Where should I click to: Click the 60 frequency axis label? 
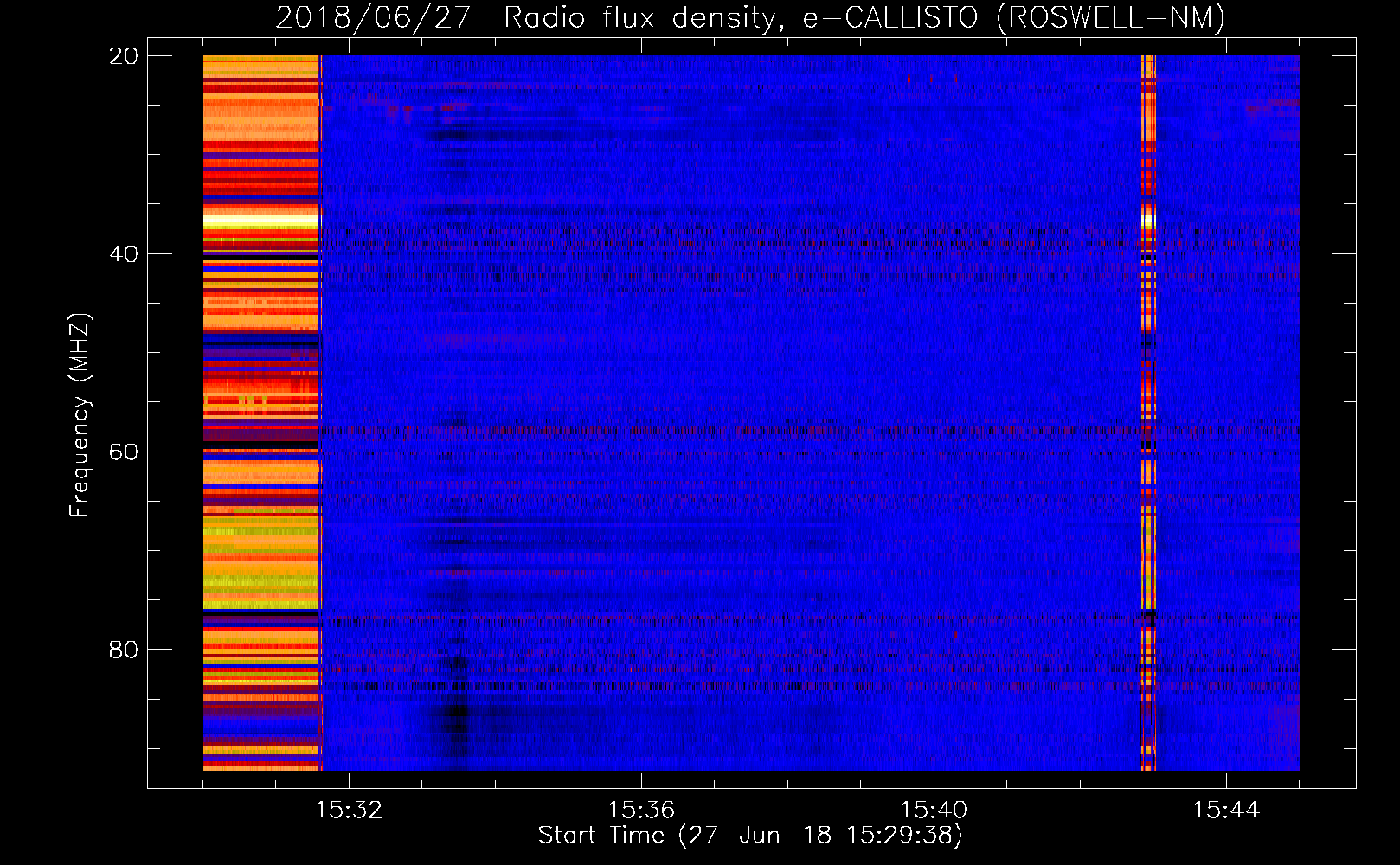tap(124, 452)
